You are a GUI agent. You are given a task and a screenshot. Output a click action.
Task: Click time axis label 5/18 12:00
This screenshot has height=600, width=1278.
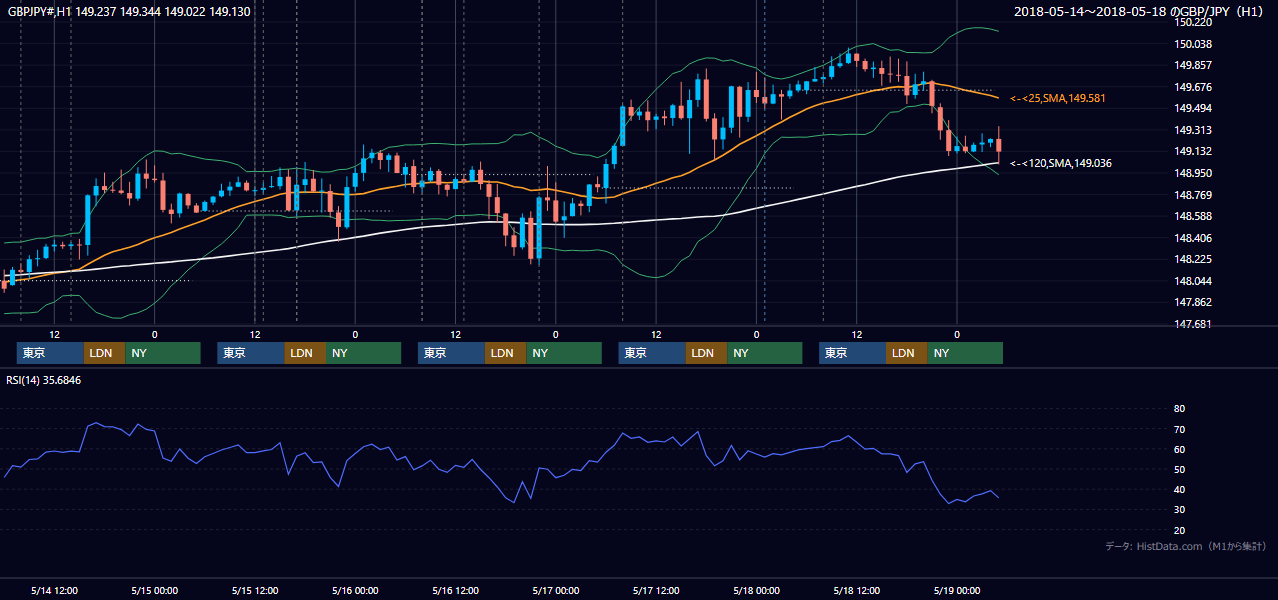pyautogui.click(x=857, y=590)
